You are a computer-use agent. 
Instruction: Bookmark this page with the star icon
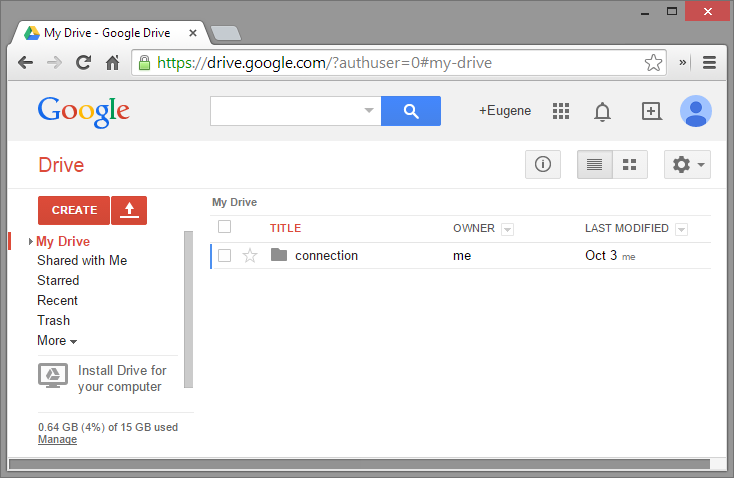653,62
